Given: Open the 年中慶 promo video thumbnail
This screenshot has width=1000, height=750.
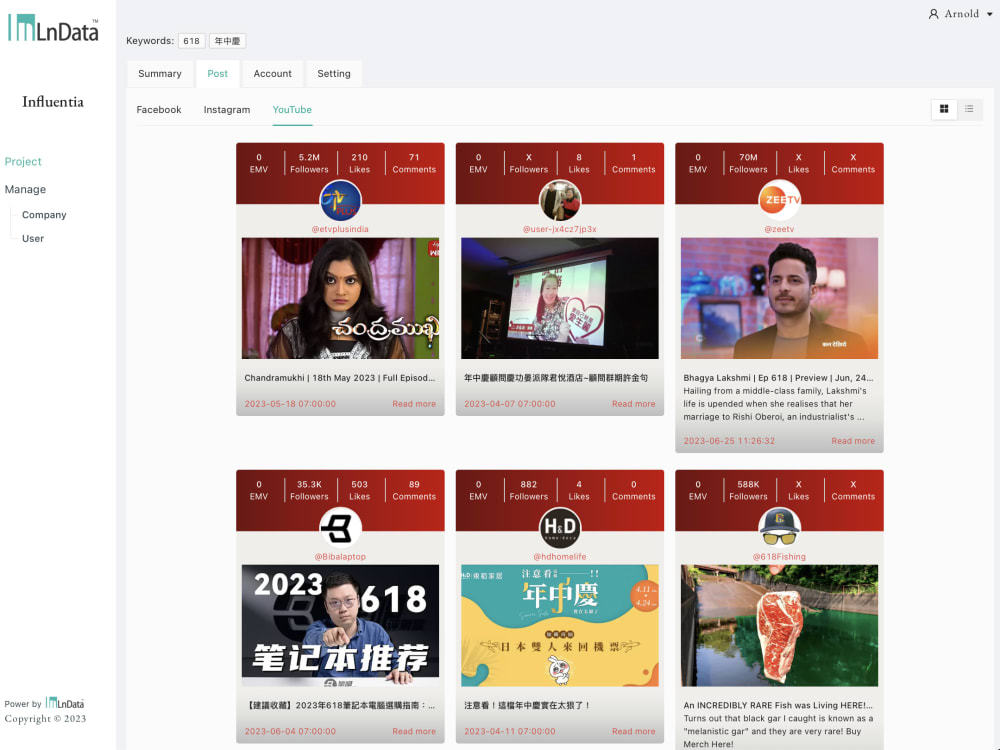Looking at the screenshot, I should (x=559, y=626).
